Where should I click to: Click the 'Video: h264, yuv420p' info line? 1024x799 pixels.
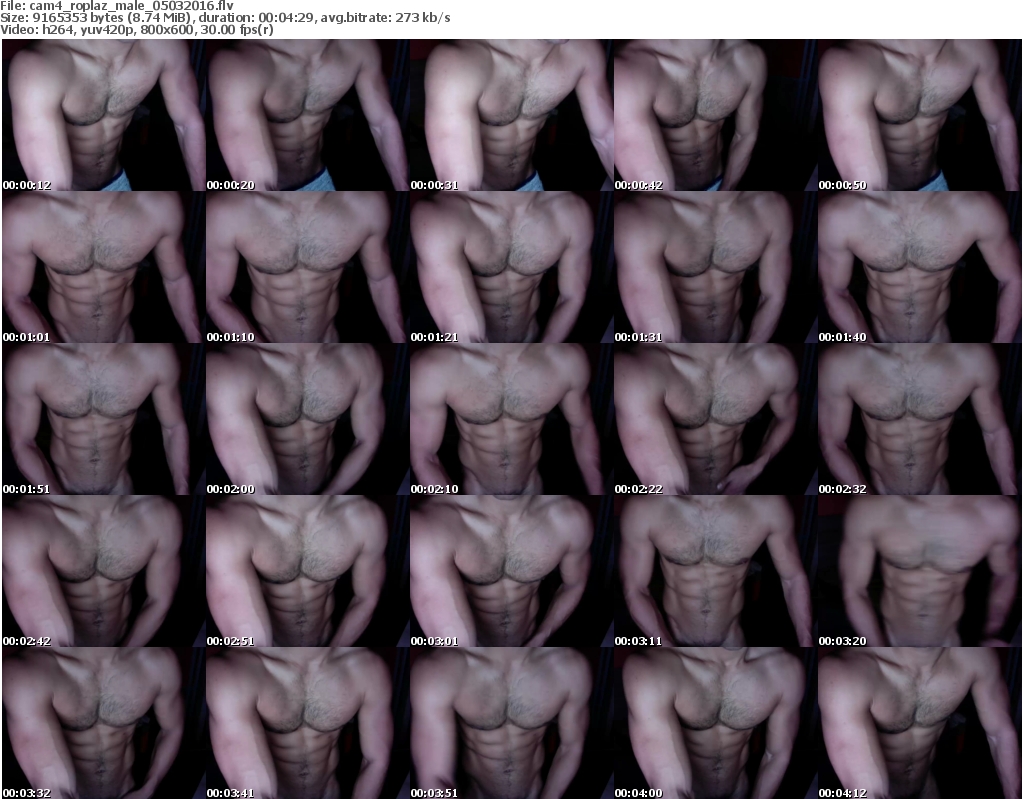click(137, 30)
